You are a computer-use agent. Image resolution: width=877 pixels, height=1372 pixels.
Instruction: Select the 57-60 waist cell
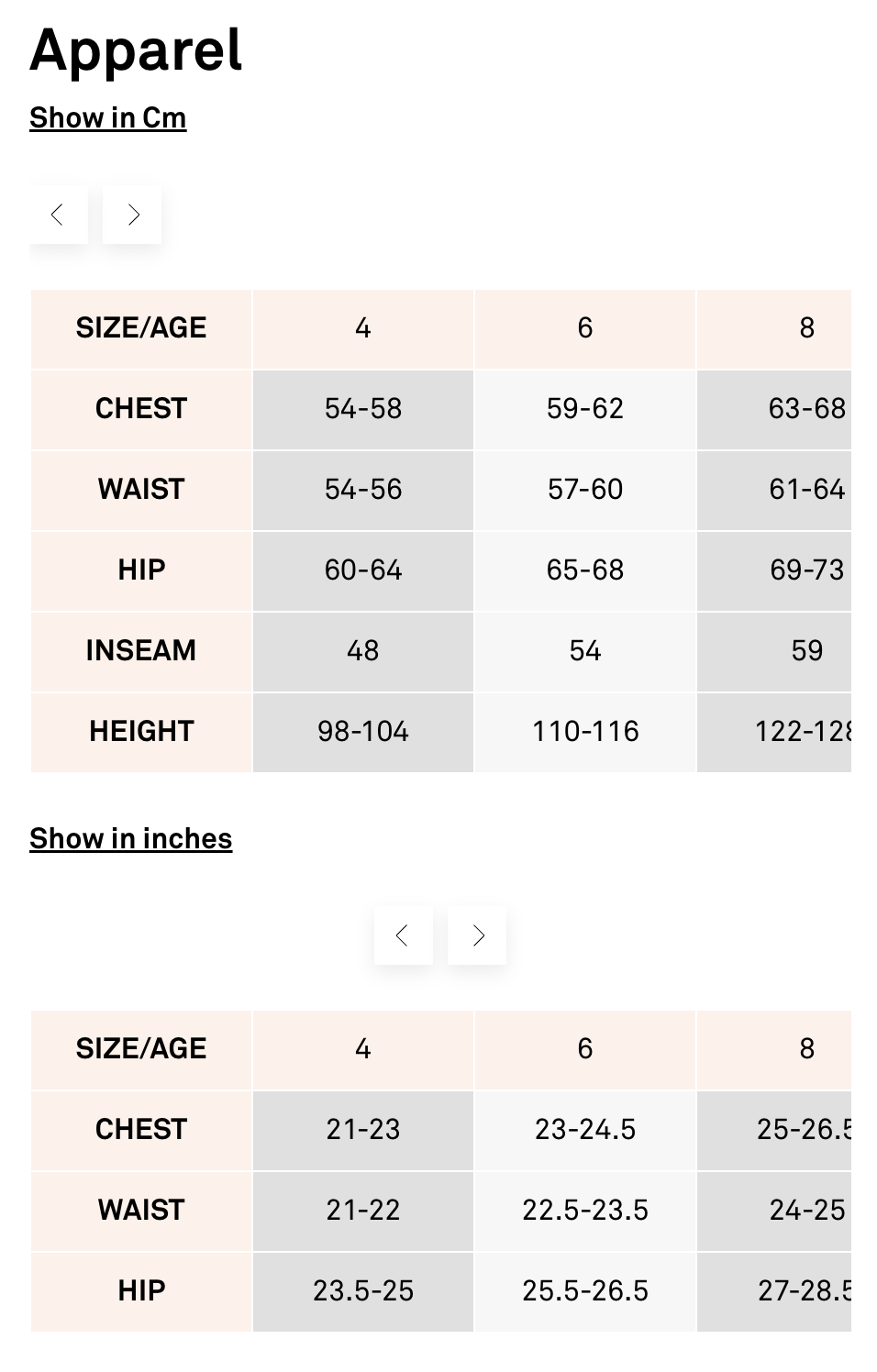point(585,490)
